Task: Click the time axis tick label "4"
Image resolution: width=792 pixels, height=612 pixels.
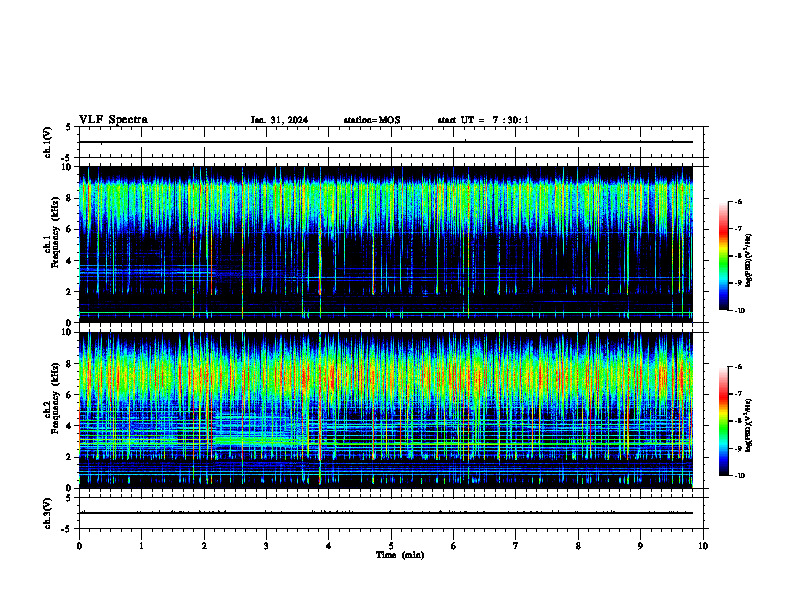Action: [x=329, y=546]
